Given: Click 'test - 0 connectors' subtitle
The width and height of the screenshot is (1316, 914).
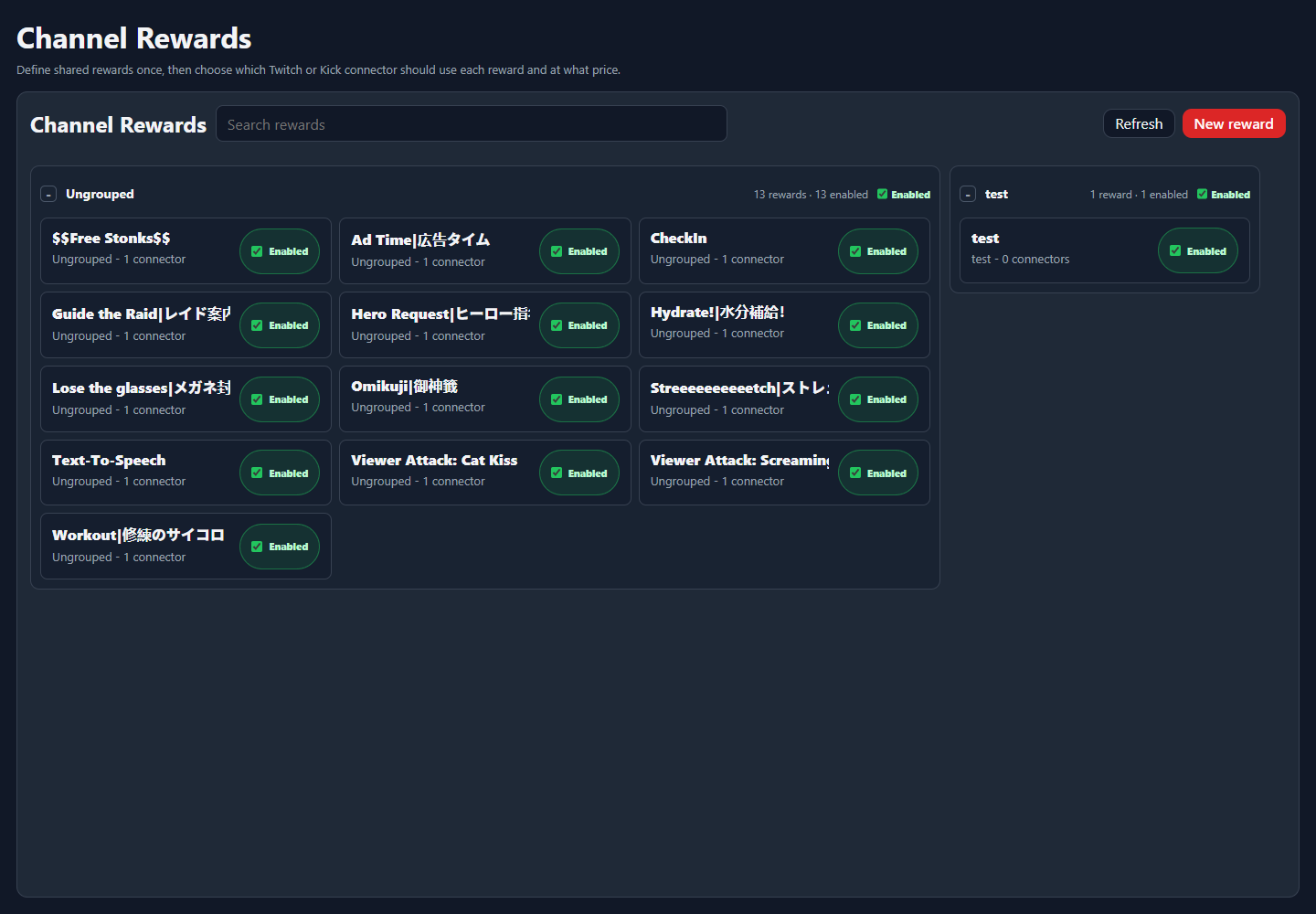Looking at the screenshot, I should coord(1020,259).
